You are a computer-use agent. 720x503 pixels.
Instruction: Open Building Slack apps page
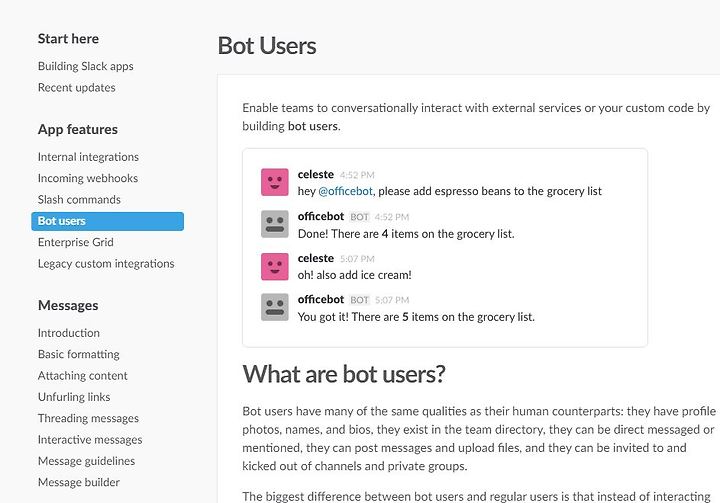point(86,66)
